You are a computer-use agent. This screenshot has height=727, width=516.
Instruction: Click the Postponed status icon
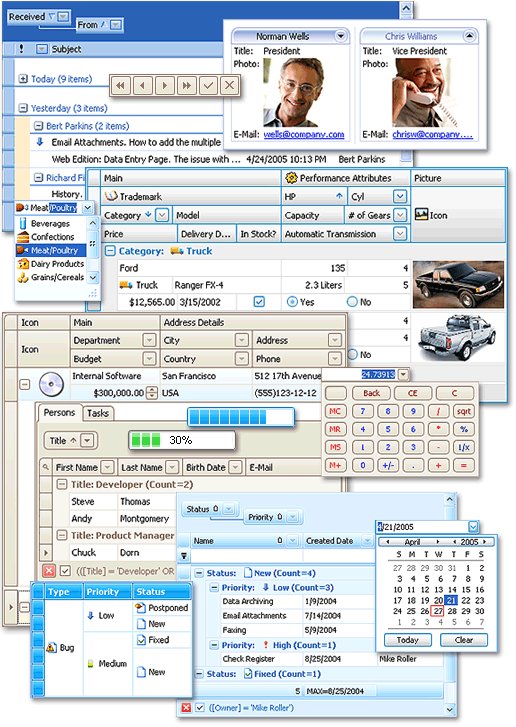coord(140,607)
